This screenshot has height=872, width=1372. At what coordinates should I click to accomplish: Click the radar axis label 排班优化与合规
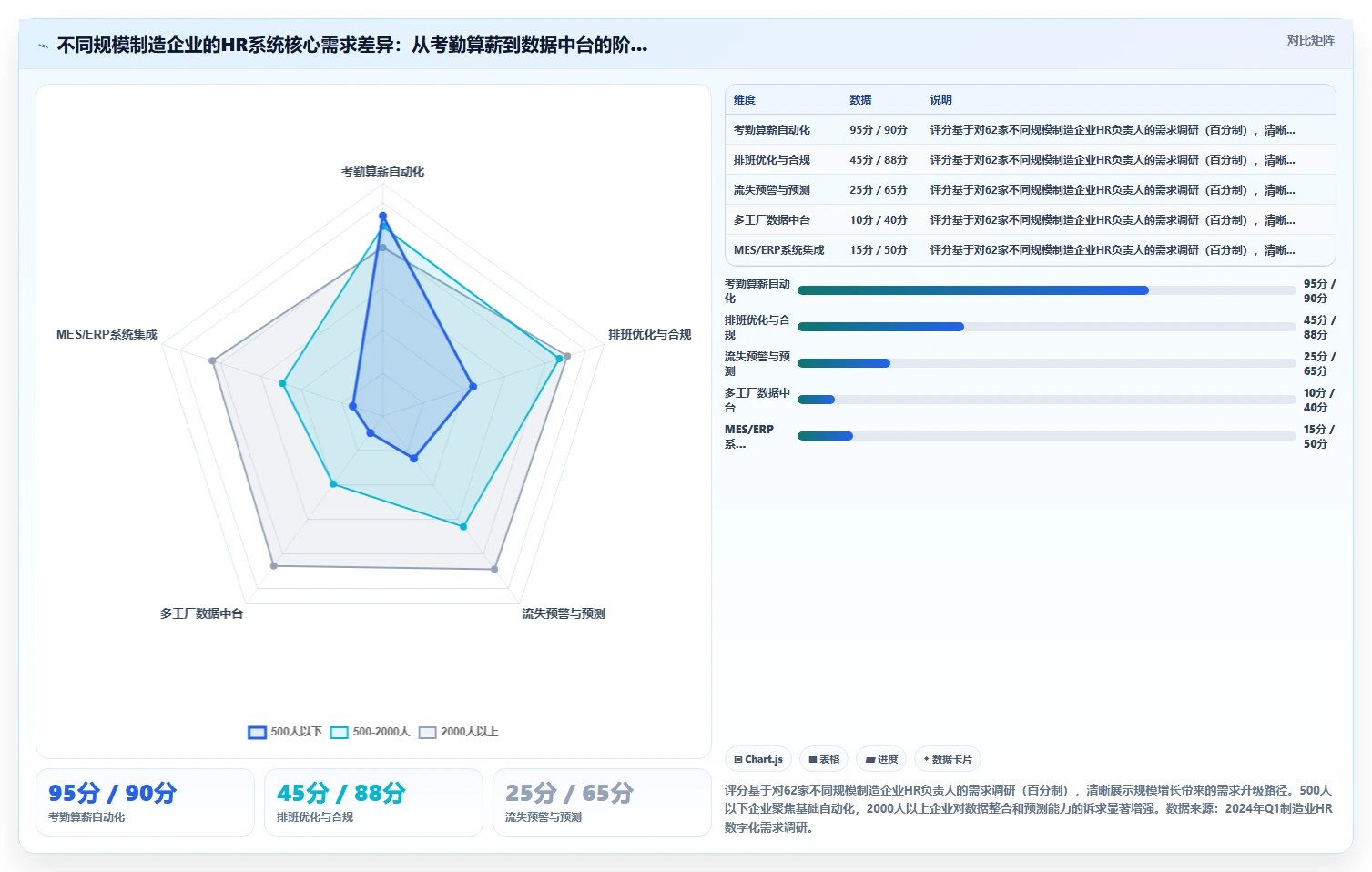[650, 334]
